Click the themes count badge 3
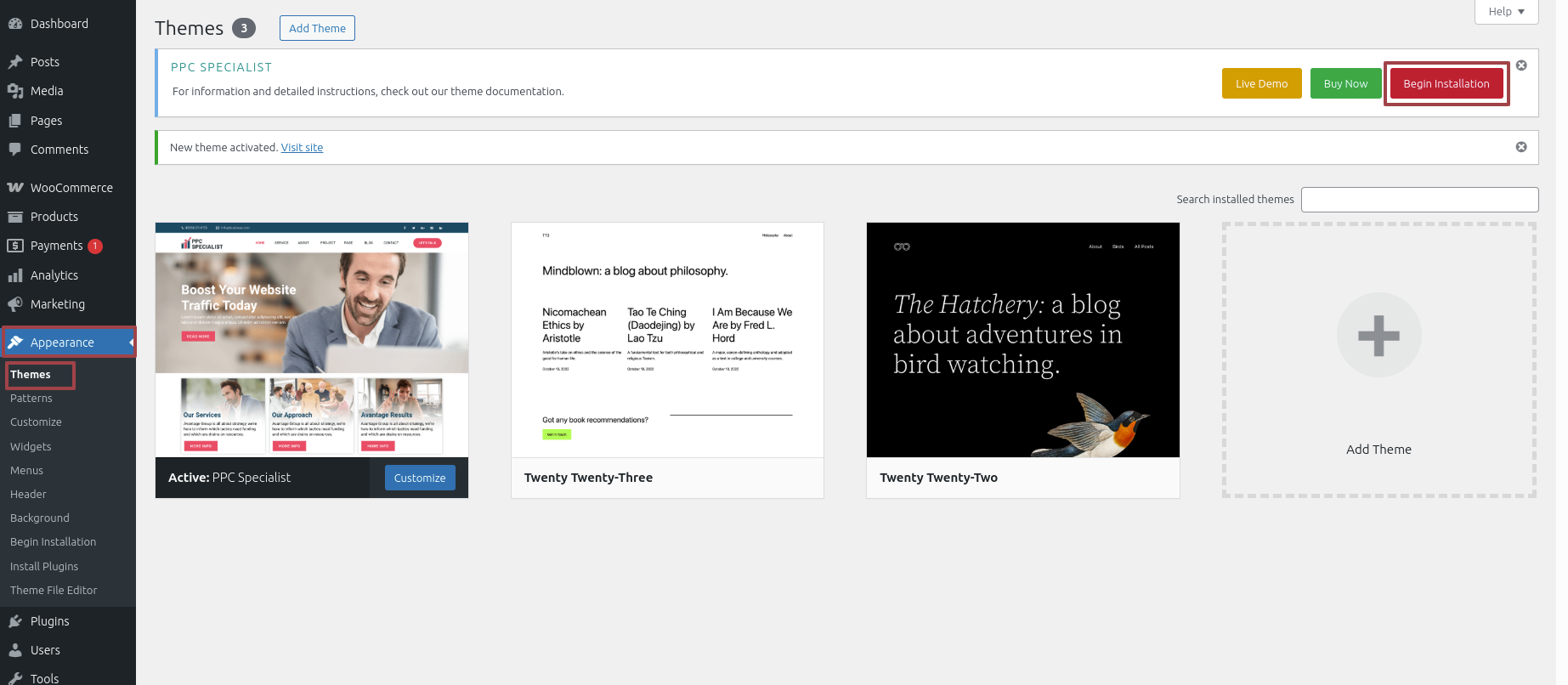Screen dimensions: 1568x685 coord(244,28)
